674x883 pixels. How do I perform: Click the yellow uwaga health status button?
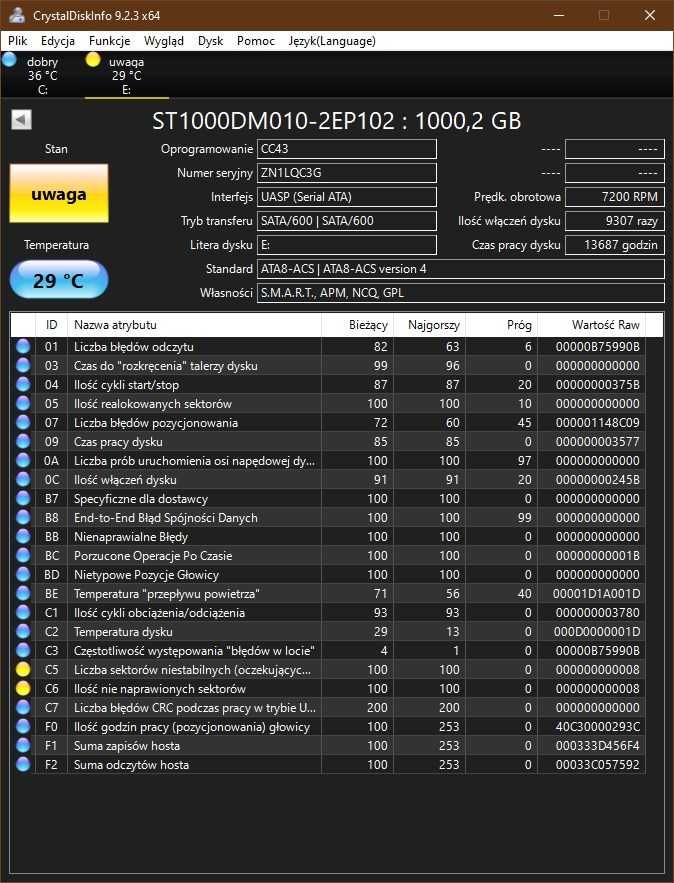point(59,193)
